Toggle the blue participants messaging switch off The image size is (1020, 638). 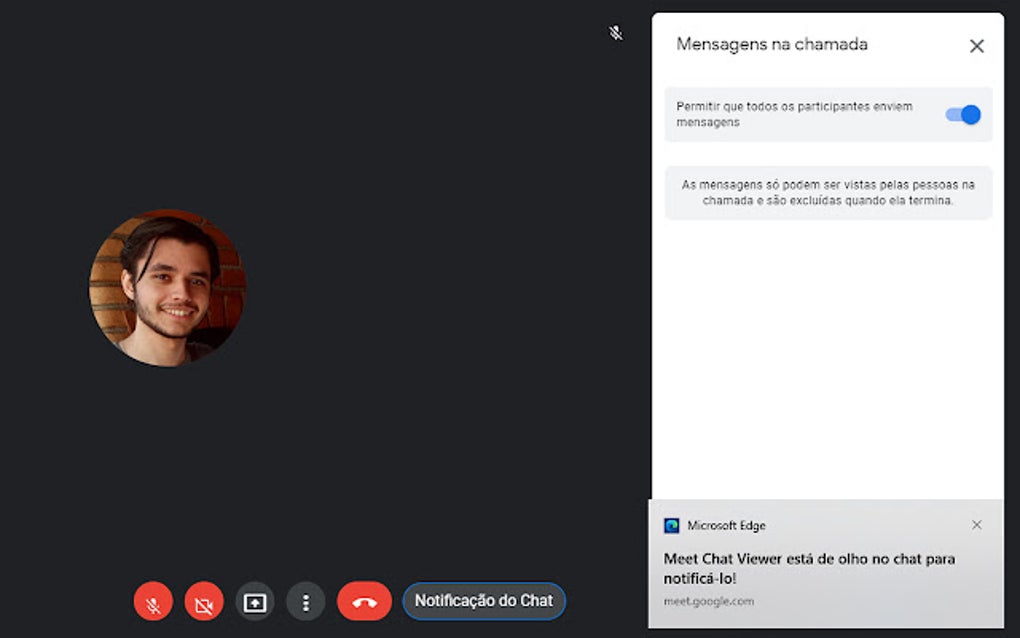tap(961, 115)
